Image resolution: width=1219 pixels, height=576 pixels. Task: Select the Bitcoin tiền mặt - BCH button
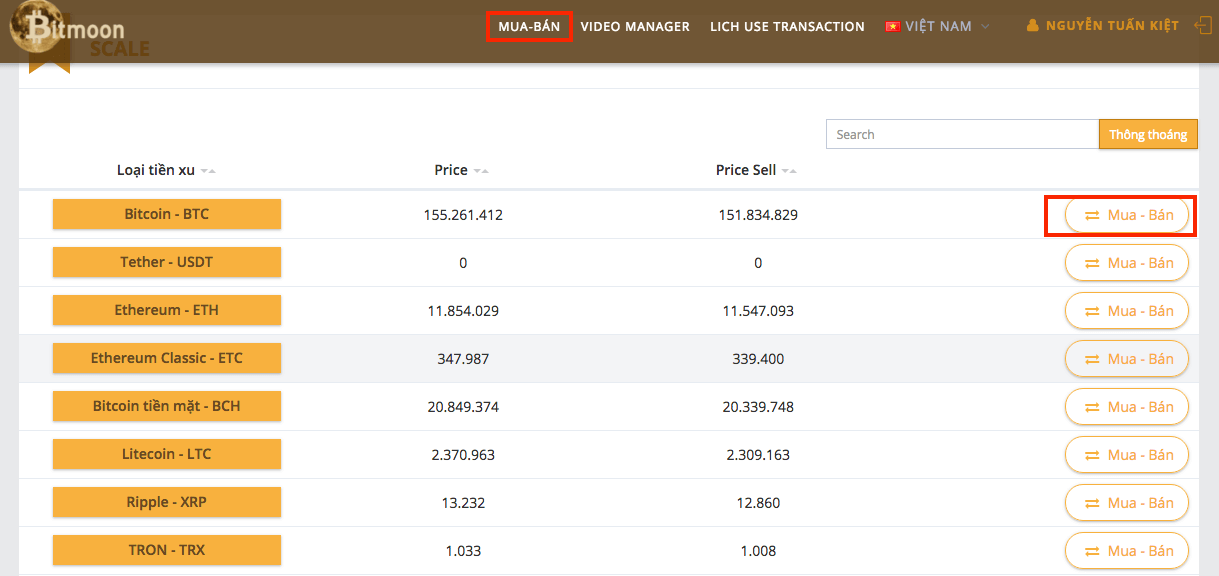[x=167, y=406]
